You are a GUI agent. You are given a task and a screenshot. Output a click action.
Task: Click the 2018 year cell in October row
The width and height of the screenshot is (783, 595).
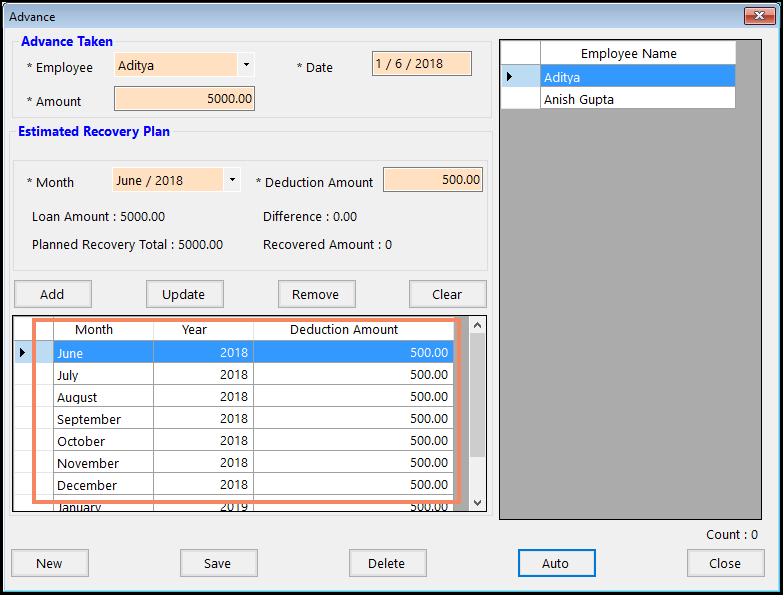point(204,440)
